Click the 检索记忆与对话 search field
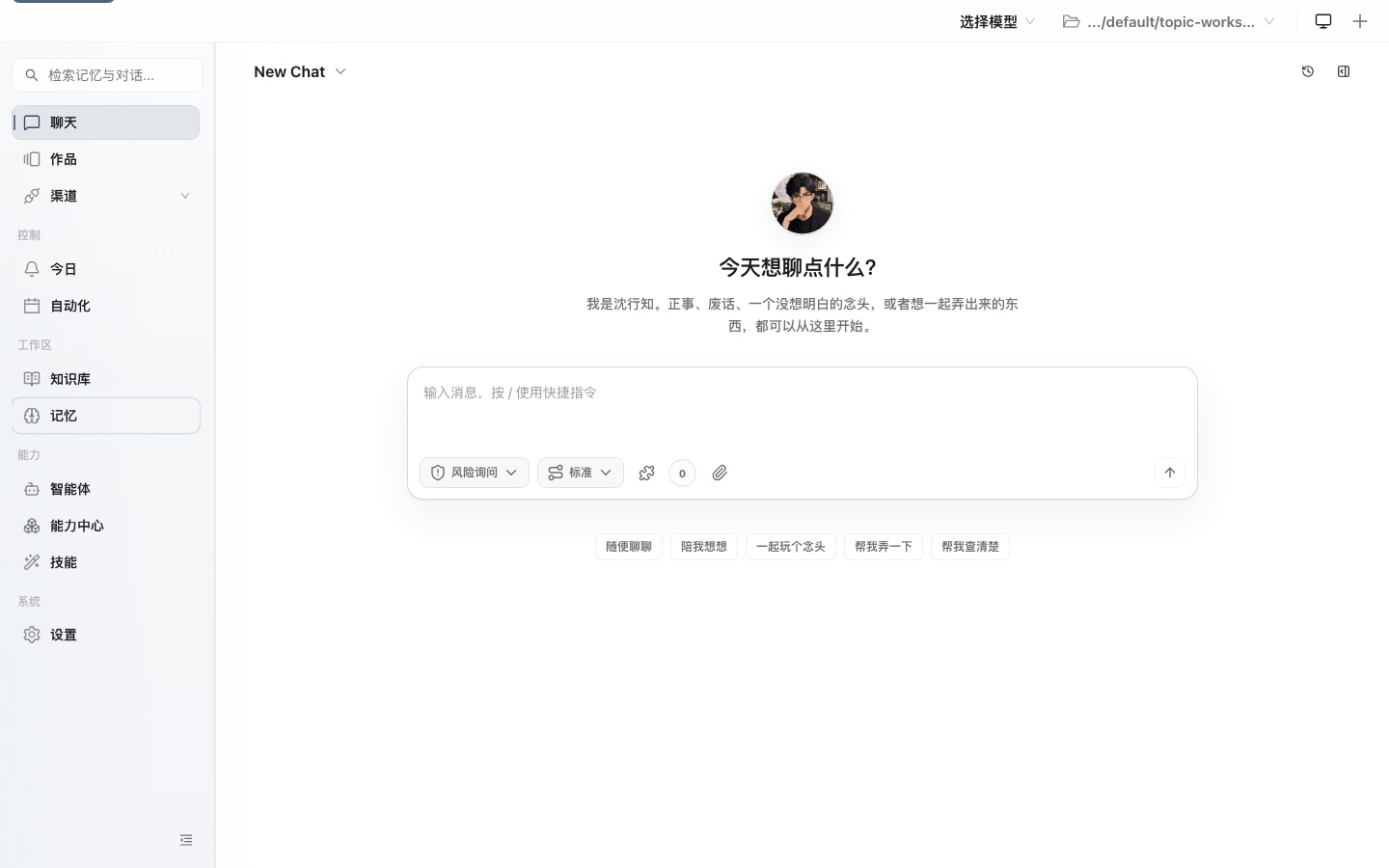 (x=107, y=75)
